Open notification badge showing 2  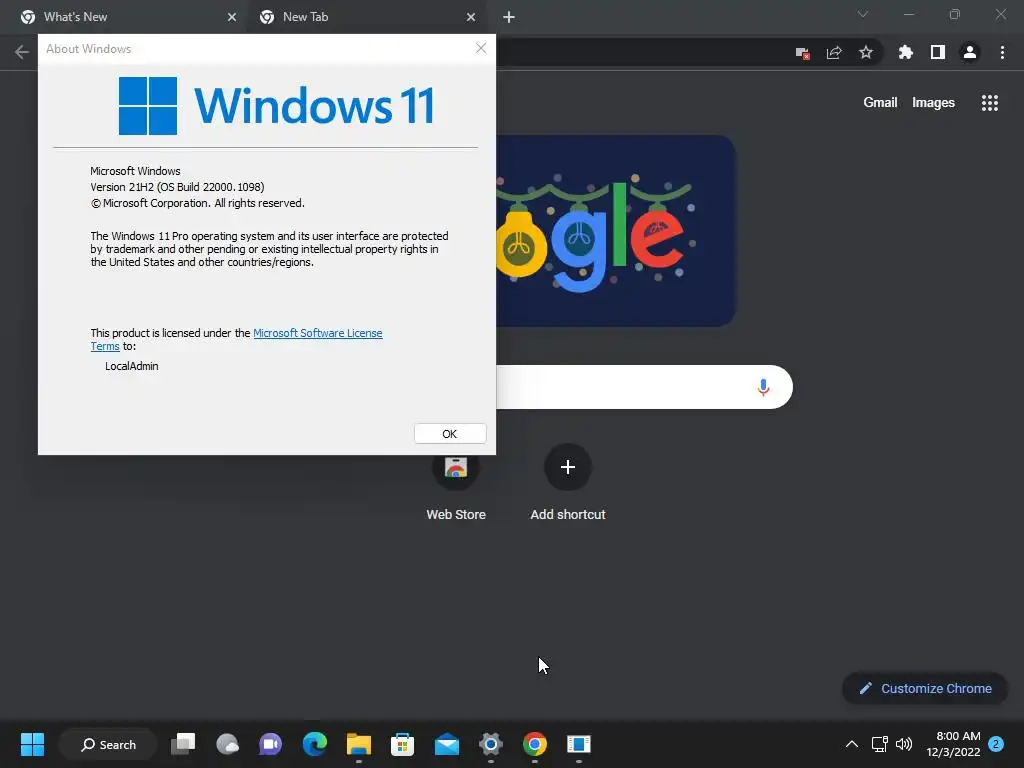(996, 744)
